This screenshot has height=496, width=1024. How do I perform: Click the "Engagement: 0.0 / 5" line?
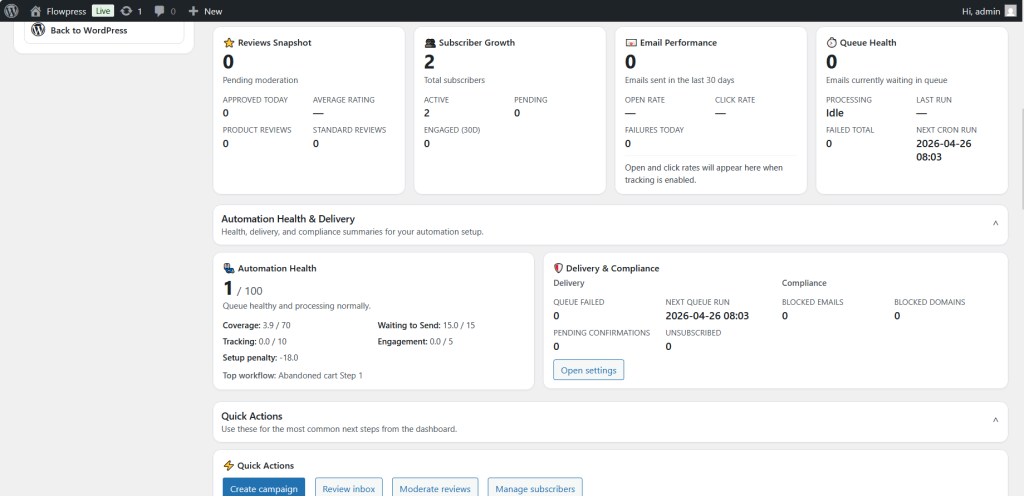[415, 341]
